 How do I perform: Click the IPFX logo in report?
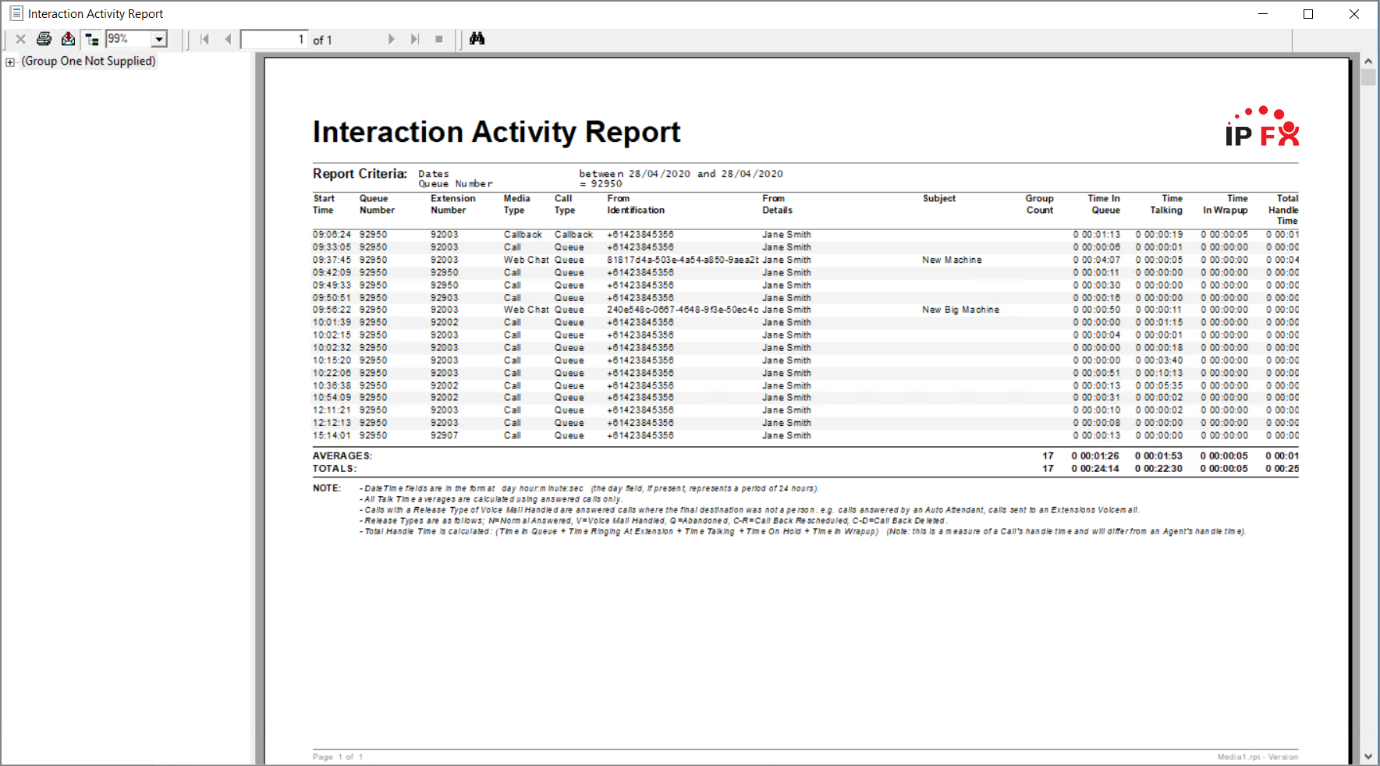(x=1262, y=126)
